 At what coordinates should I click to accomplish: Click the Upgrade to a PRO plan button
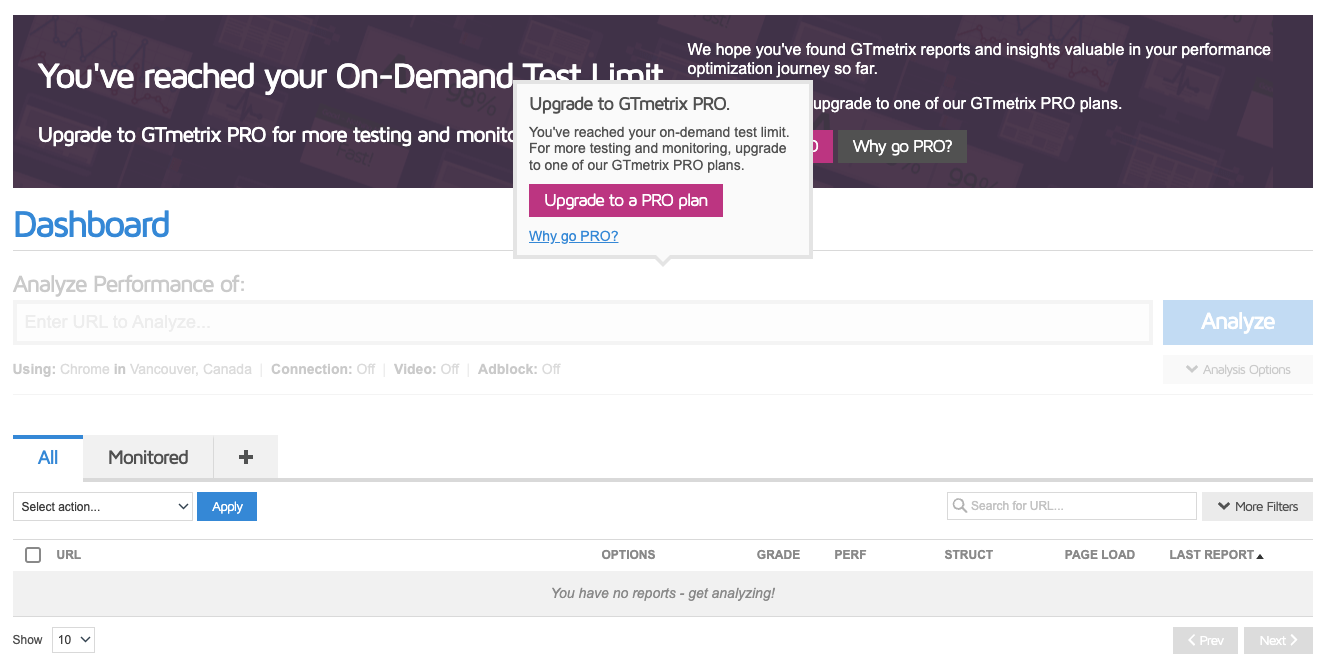point(625,200)
